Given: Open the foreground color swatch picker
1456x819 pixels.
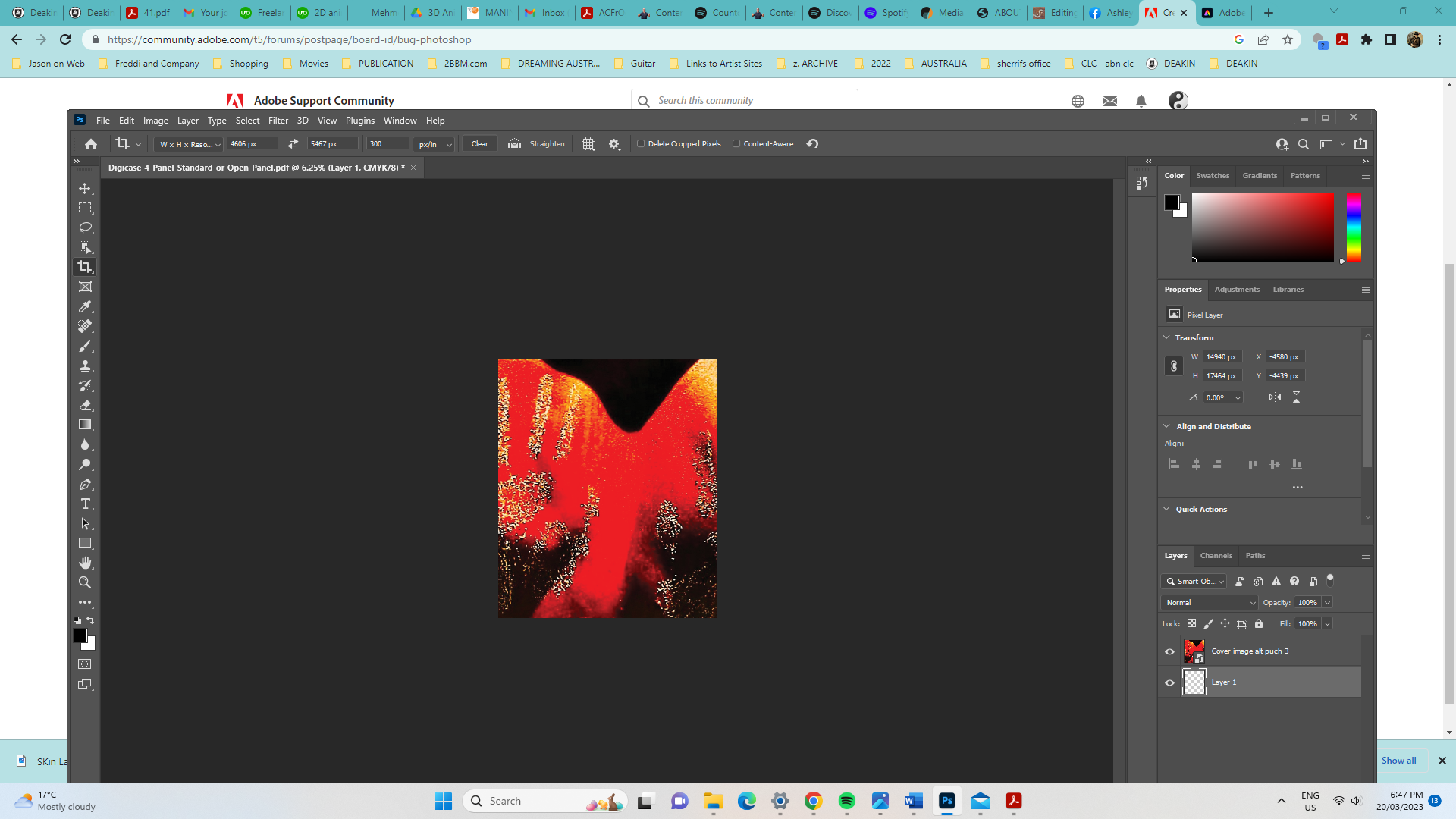Looking at the screenshot, I should point(81,635).
